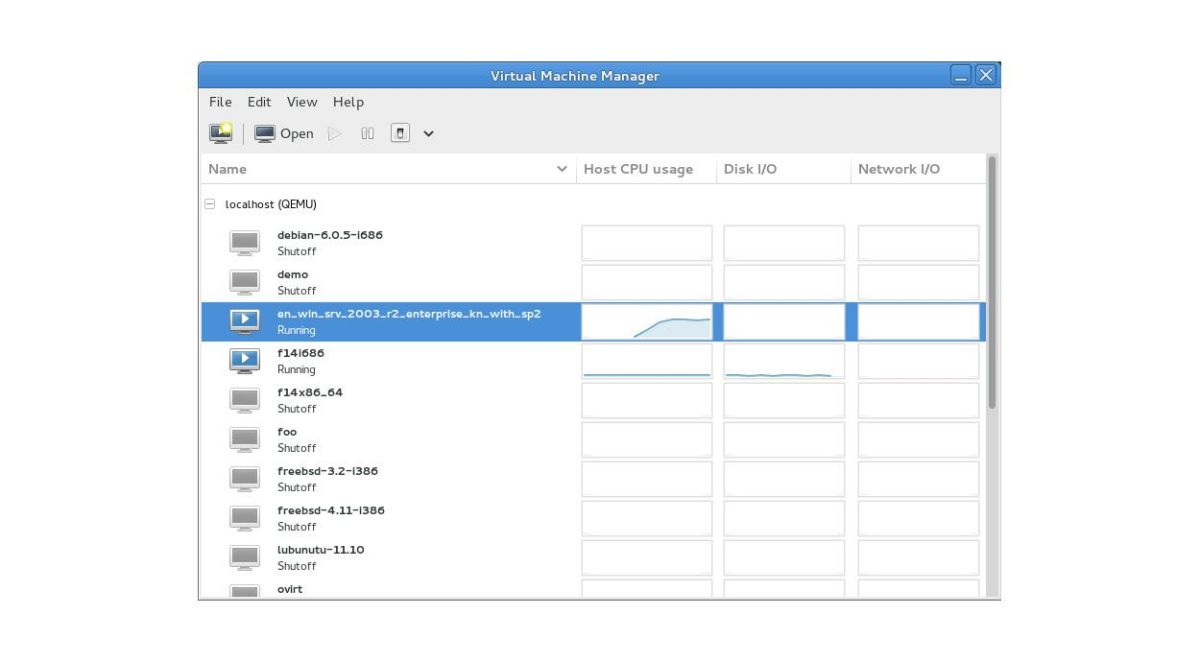Image resolution: width=1200 pixels, height=662 pixels.
Task: Click the lubunutu-11.10 machine icon
Action: point(244,557)
